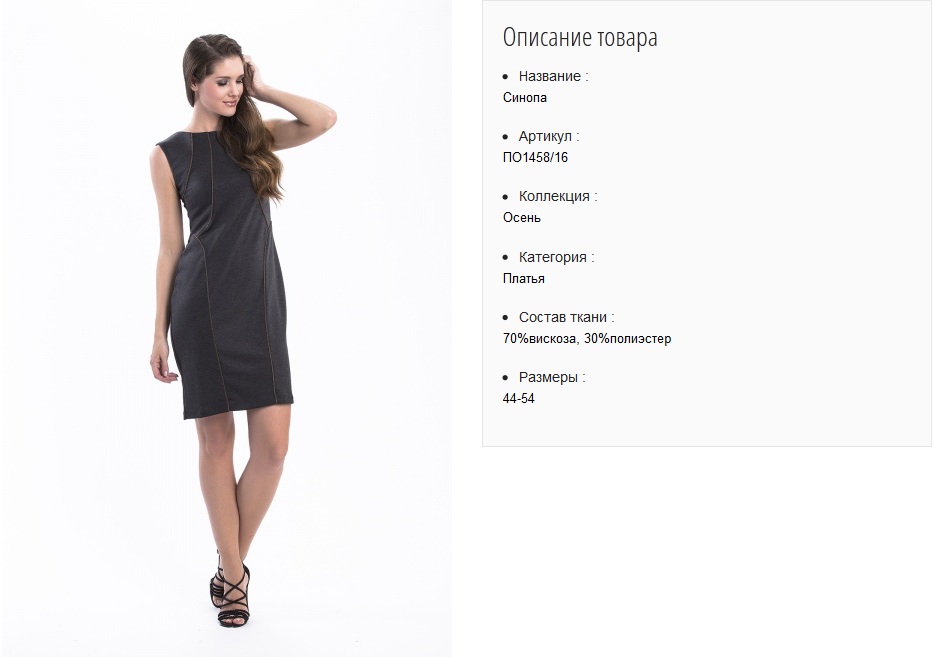This screenshot has height=657, width=933.
Task: Click the bullet next to 'Состав ткани'
Action: (x=505, y=318)
